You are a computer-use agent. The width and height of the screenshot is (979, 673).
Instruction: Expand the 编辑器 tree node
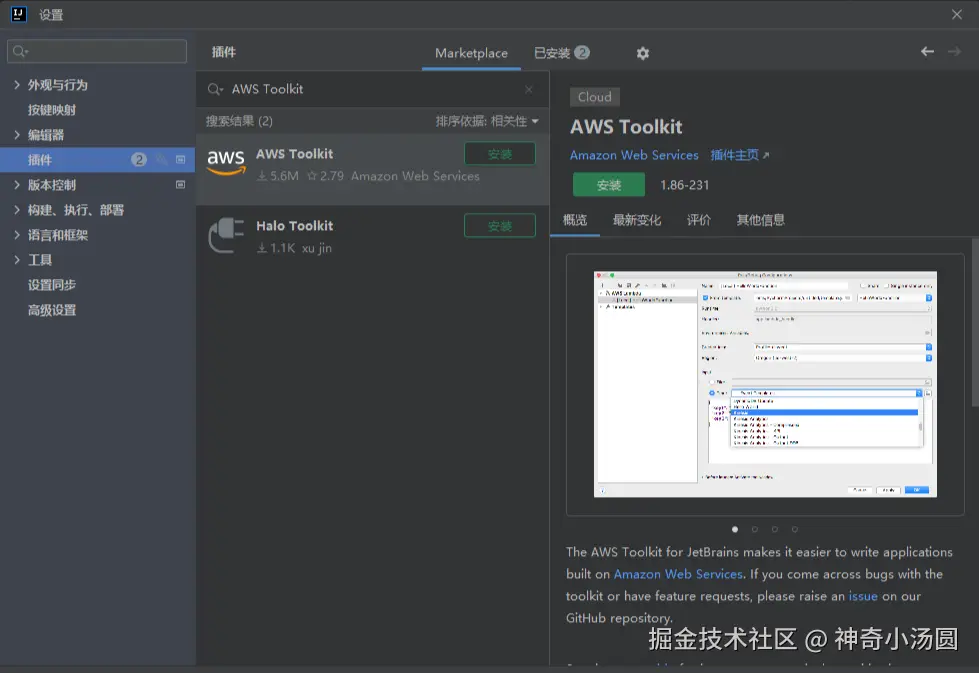(17, 134)
